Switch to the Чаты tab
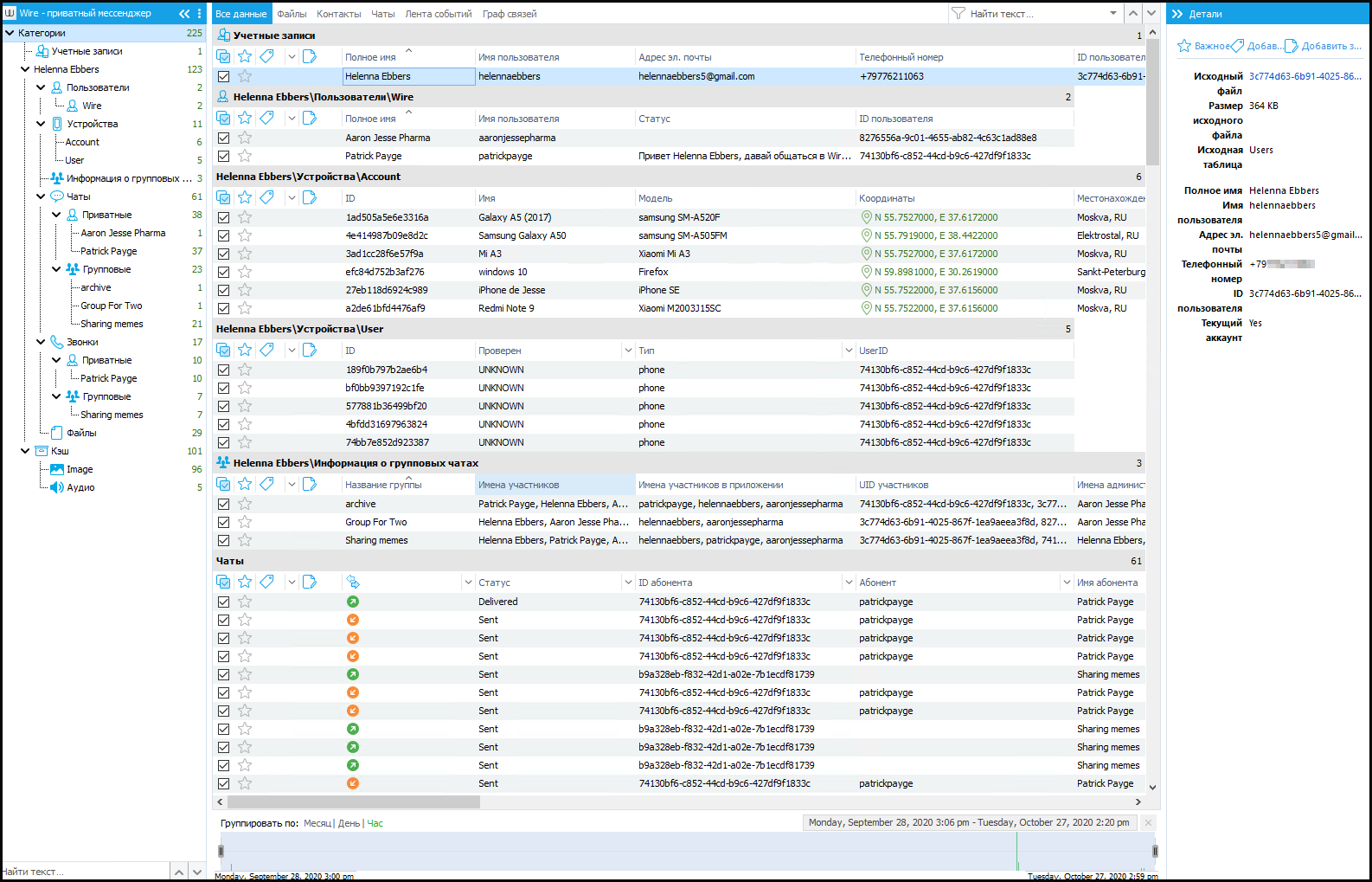The image size is (1372, 882). point(383,14)
